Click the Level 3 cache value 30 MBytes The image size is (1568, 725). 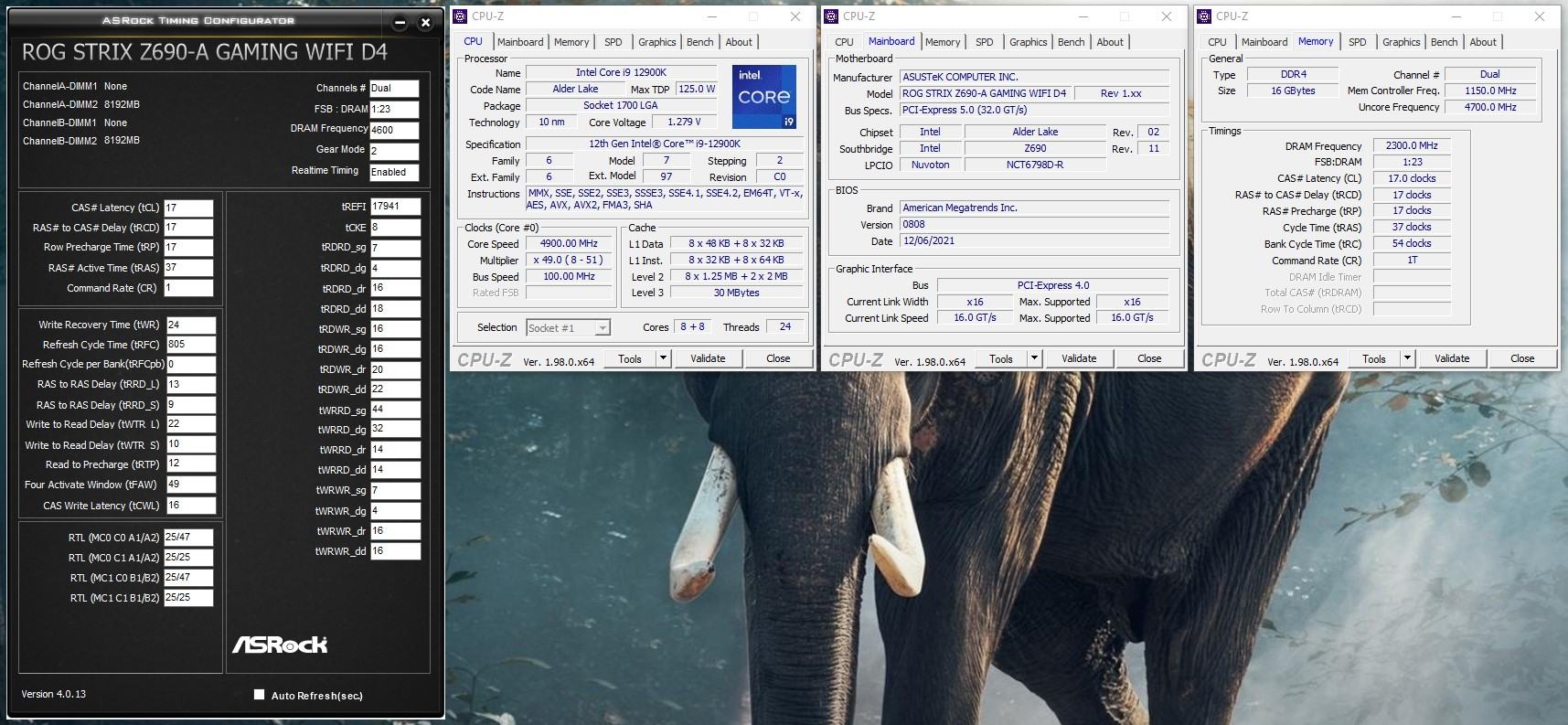pyautogui.click(x=736, y=293)
